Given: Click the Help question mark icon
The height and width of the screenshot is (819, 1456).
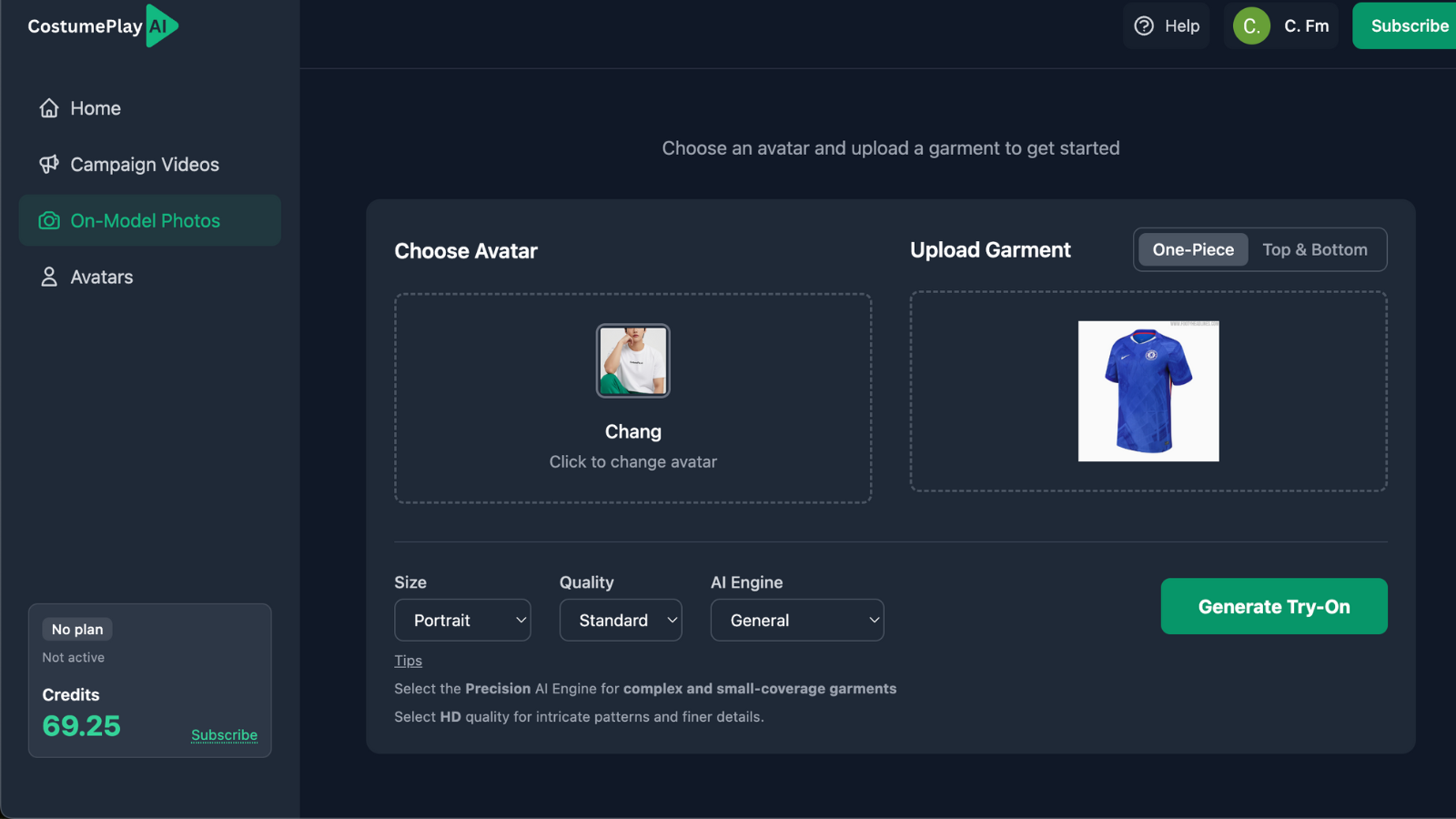Looking at the screenshot, I should tap(1144, 26).
